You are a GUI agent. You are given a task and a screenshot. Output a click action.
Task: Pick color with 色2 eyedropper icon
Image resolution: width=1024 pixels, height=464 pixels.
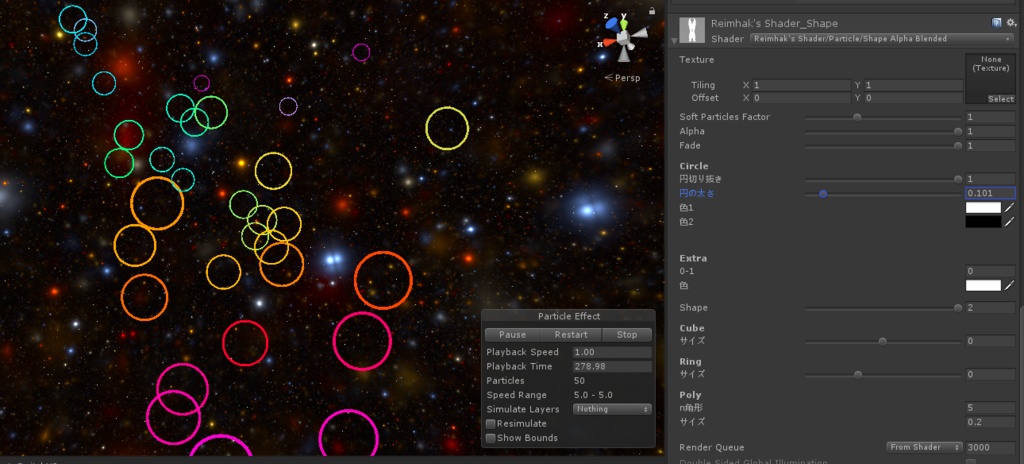pyautogui.click(x=1010, y=222)
